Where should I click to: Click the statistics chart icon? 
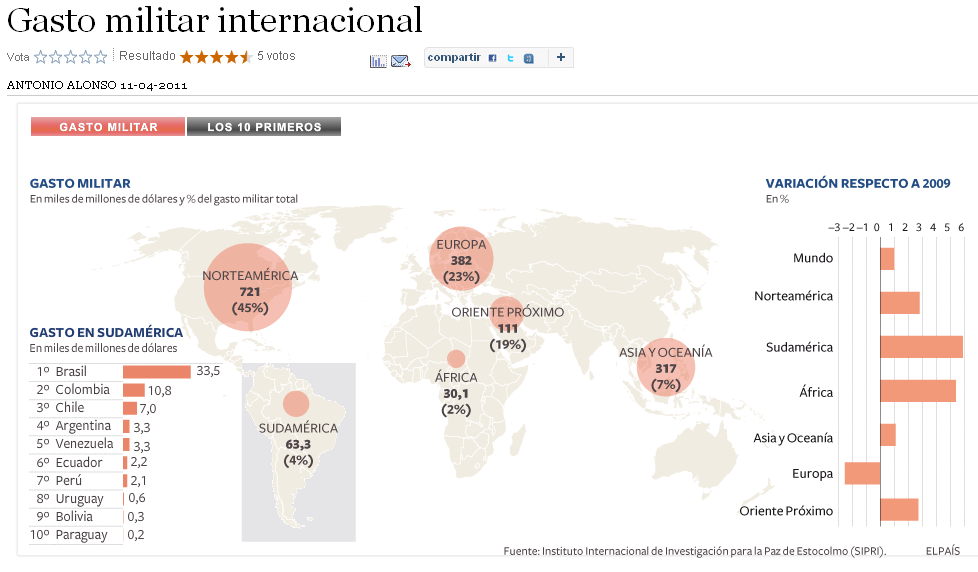tap(377, 61)
